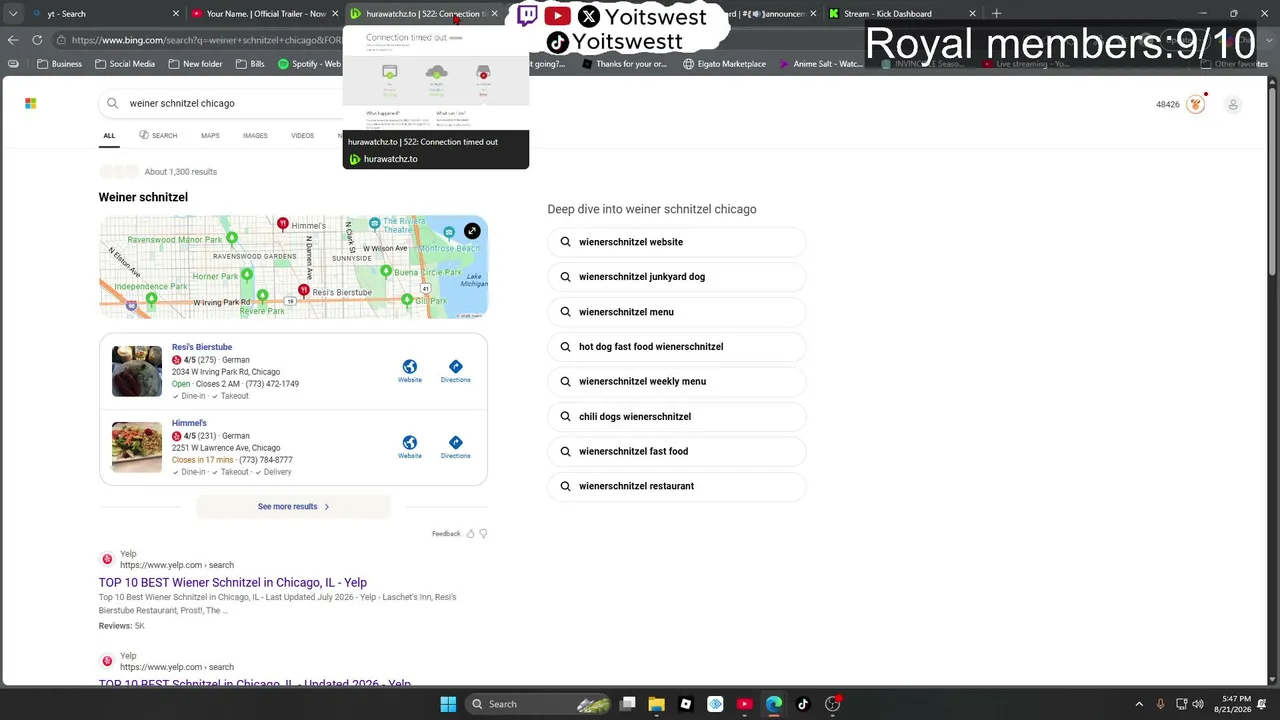Click the taskbar app icon with red badge

(833, 704)
